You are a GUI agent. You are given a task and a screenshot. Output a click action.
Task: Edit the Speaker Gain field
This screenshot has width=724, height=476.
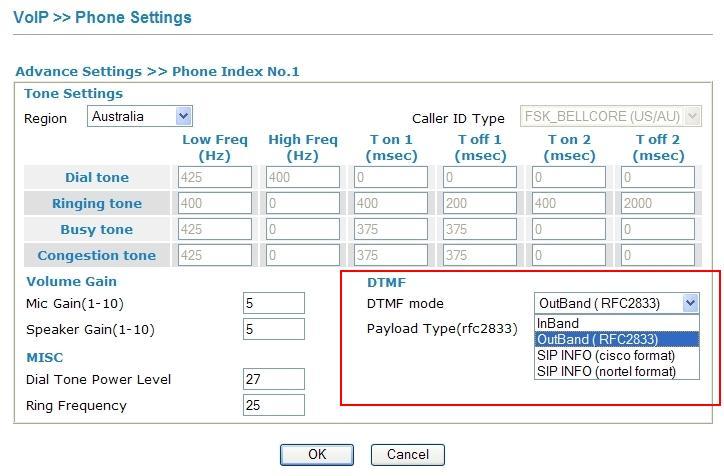click(x=274, y=329)
